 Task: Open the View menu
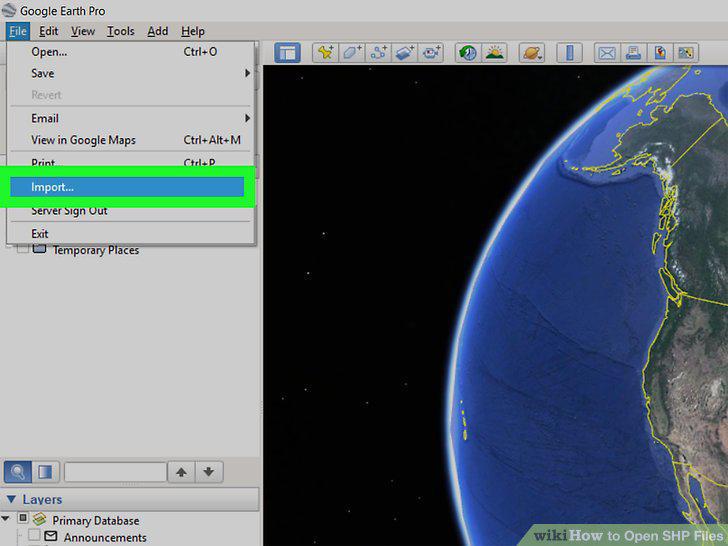83,32
